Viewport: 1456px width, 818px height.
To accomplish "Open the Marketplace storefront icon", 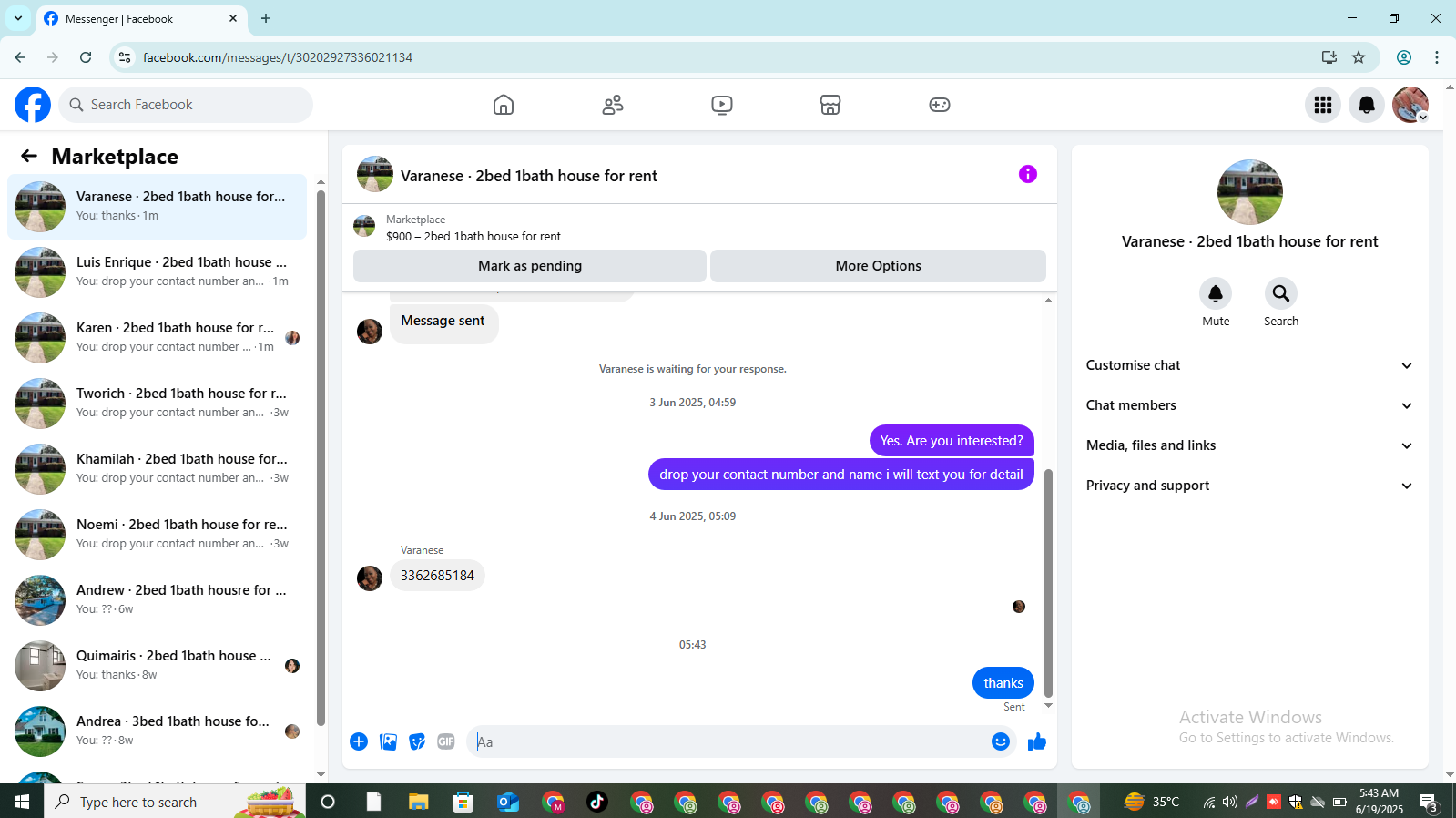I will click(x=830, y=105).
